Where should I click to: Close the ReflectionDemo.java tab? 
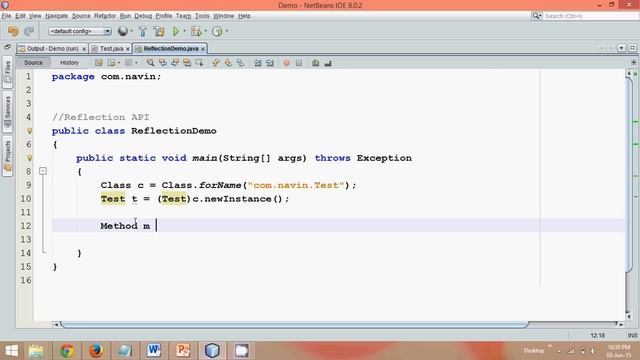203,49
